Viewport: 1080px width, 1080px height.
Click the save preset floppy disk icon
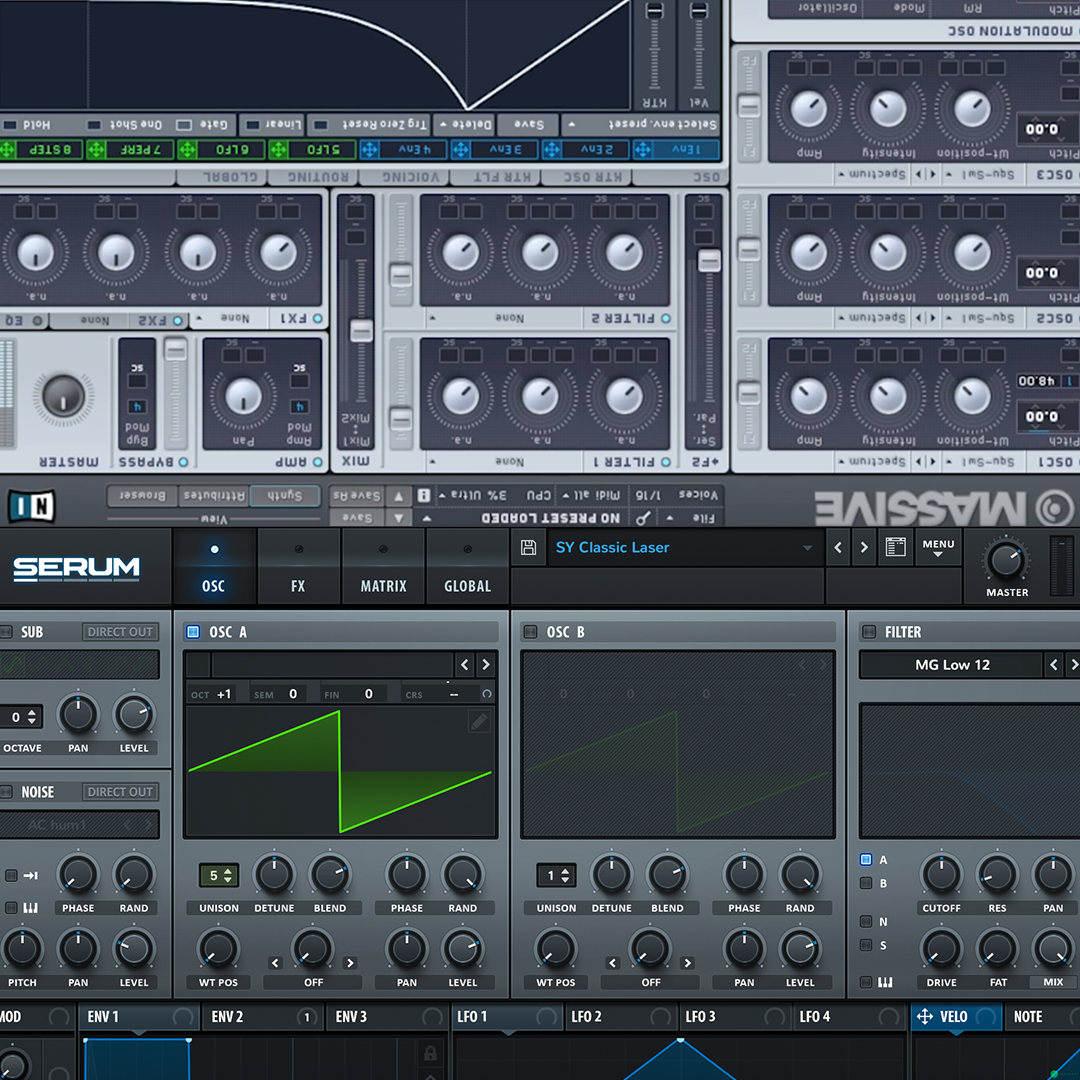529,548
